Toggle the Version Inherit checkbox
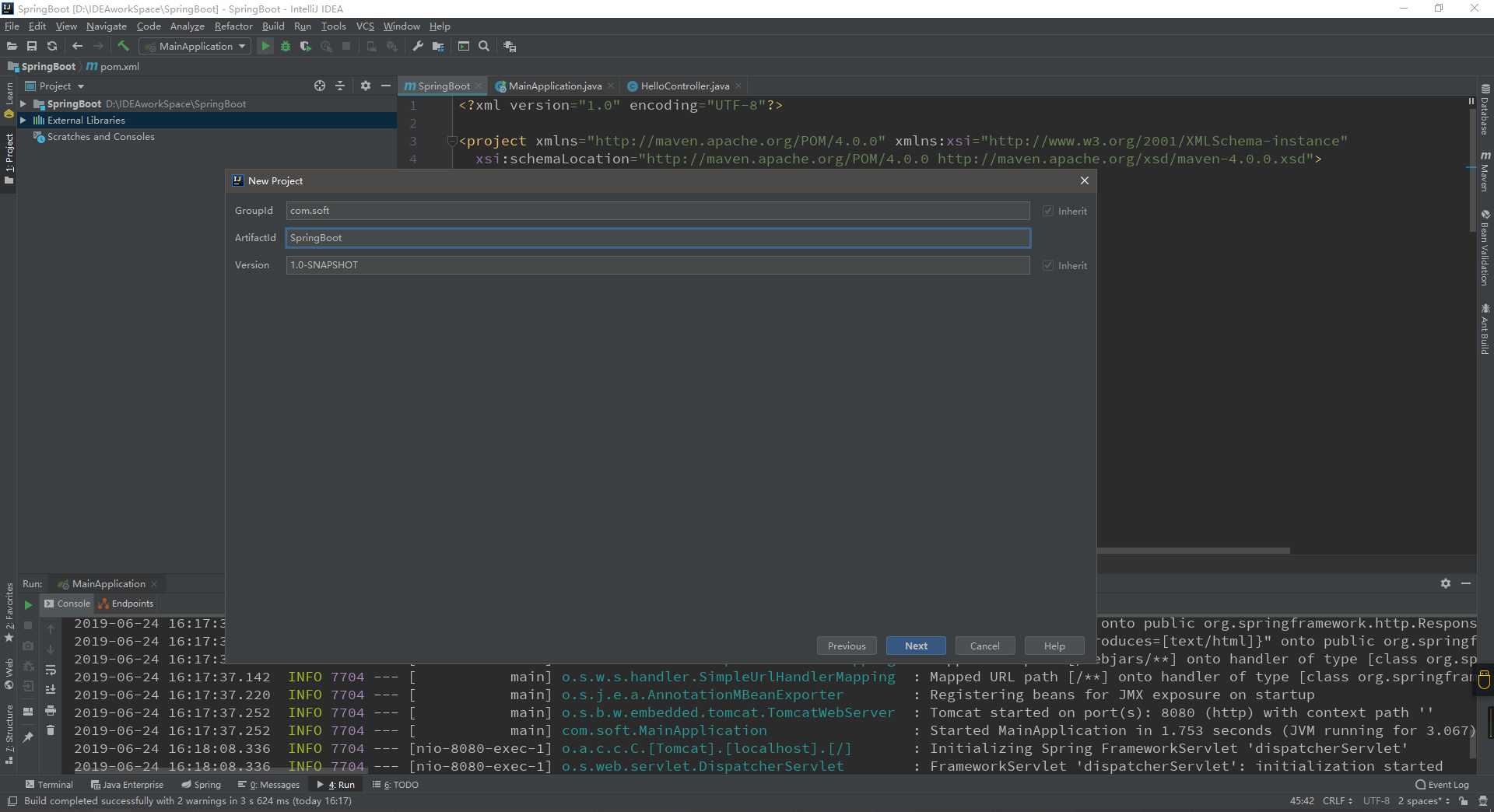Screen dimensions: 1494x812 (1048, 265)
